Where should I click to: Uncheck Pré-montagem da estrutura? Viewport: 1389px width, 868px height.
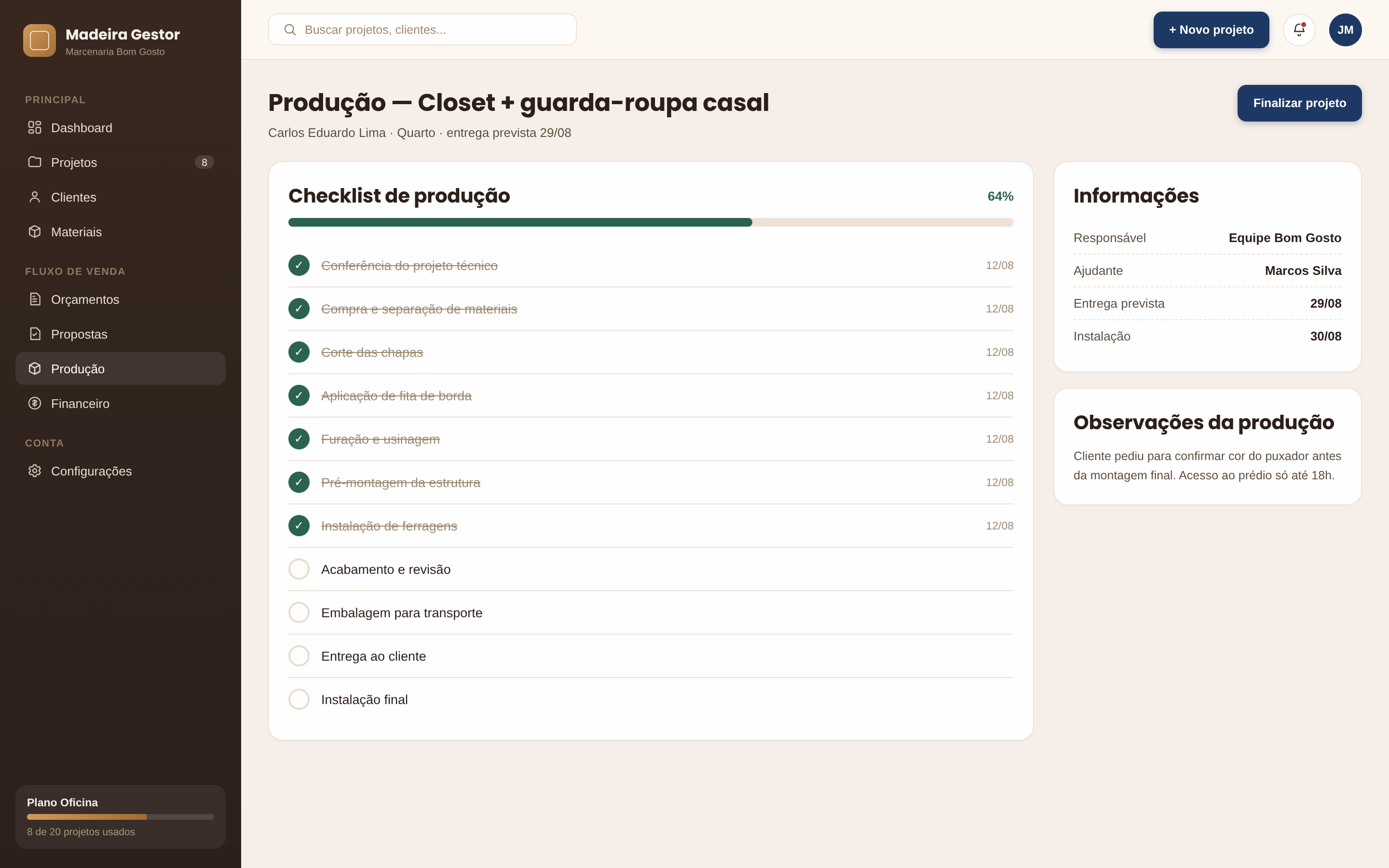pos(299,482)
